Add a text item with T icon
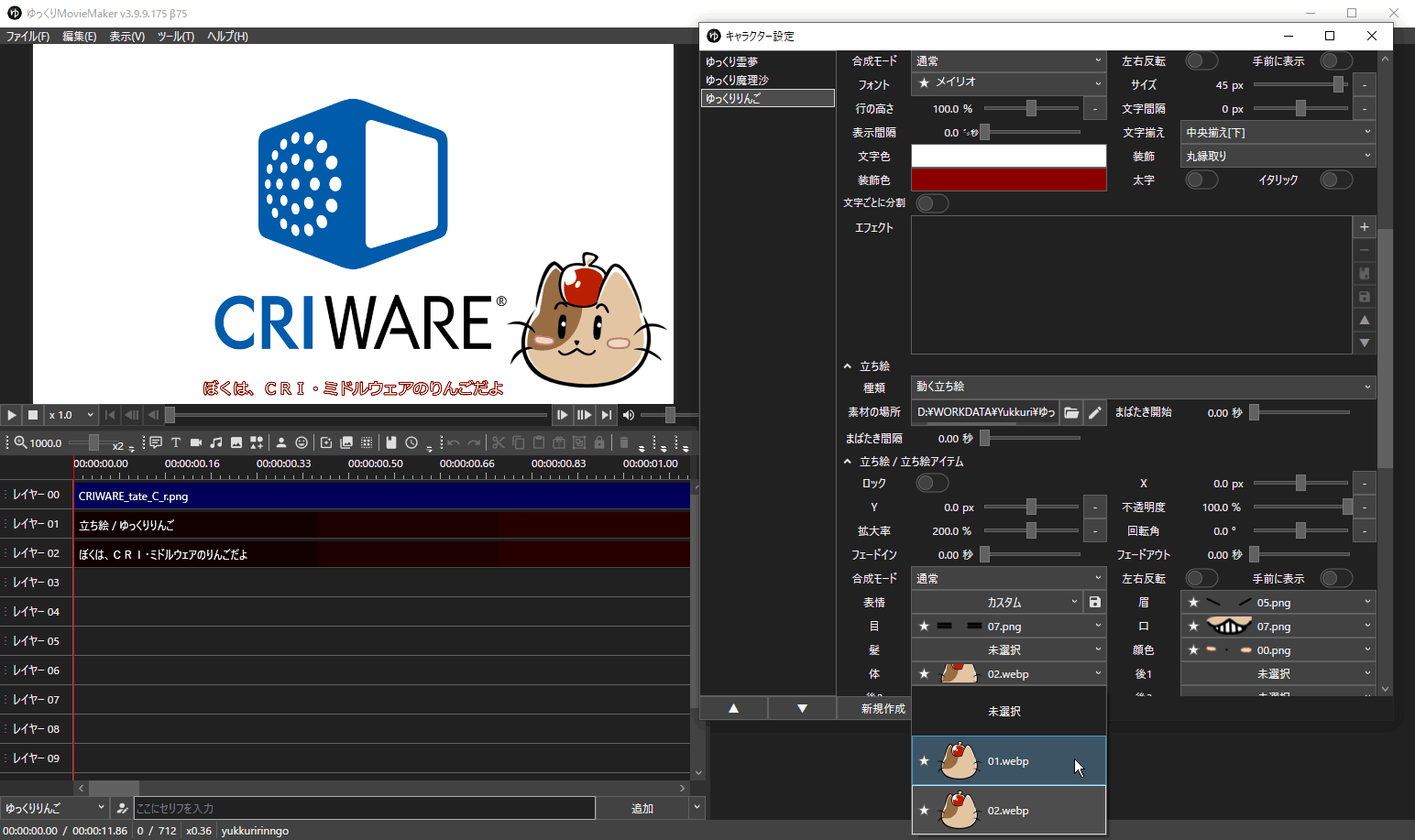This screenshot has width=1415, height=840. (x=176, y=442)
